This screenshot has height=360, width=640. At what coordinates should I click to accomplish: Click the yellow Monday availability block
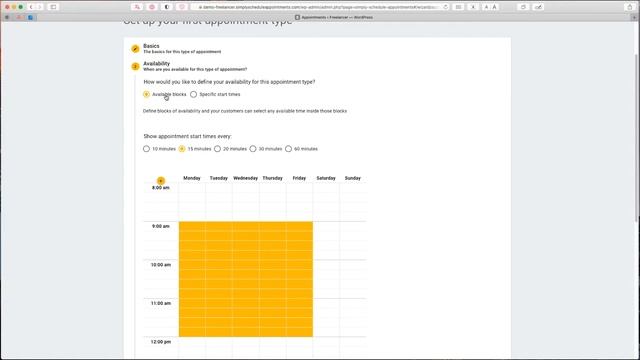coord(192,279)
